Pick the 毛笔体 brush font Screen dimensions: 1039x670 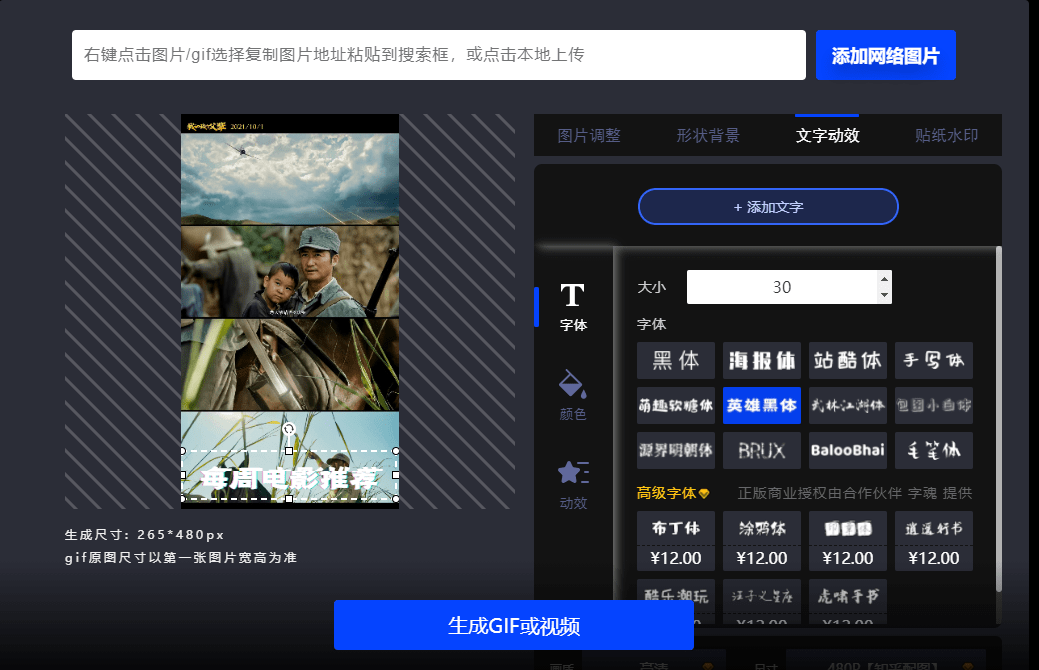933,450
